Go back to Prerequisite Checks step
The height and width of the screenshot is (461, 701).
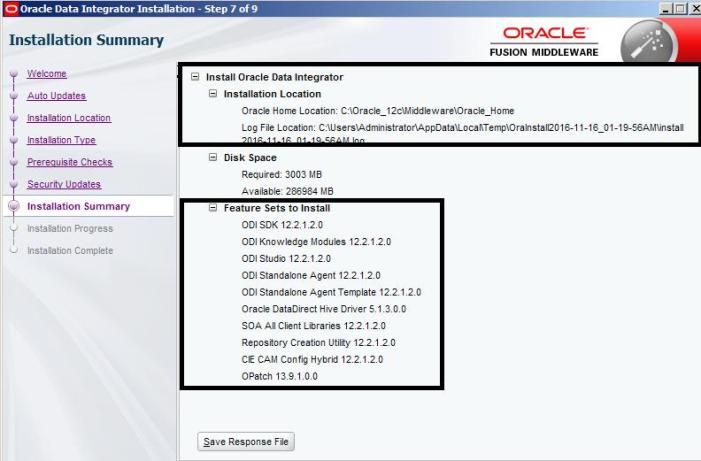pyautogui.click(x=70, y=162)
